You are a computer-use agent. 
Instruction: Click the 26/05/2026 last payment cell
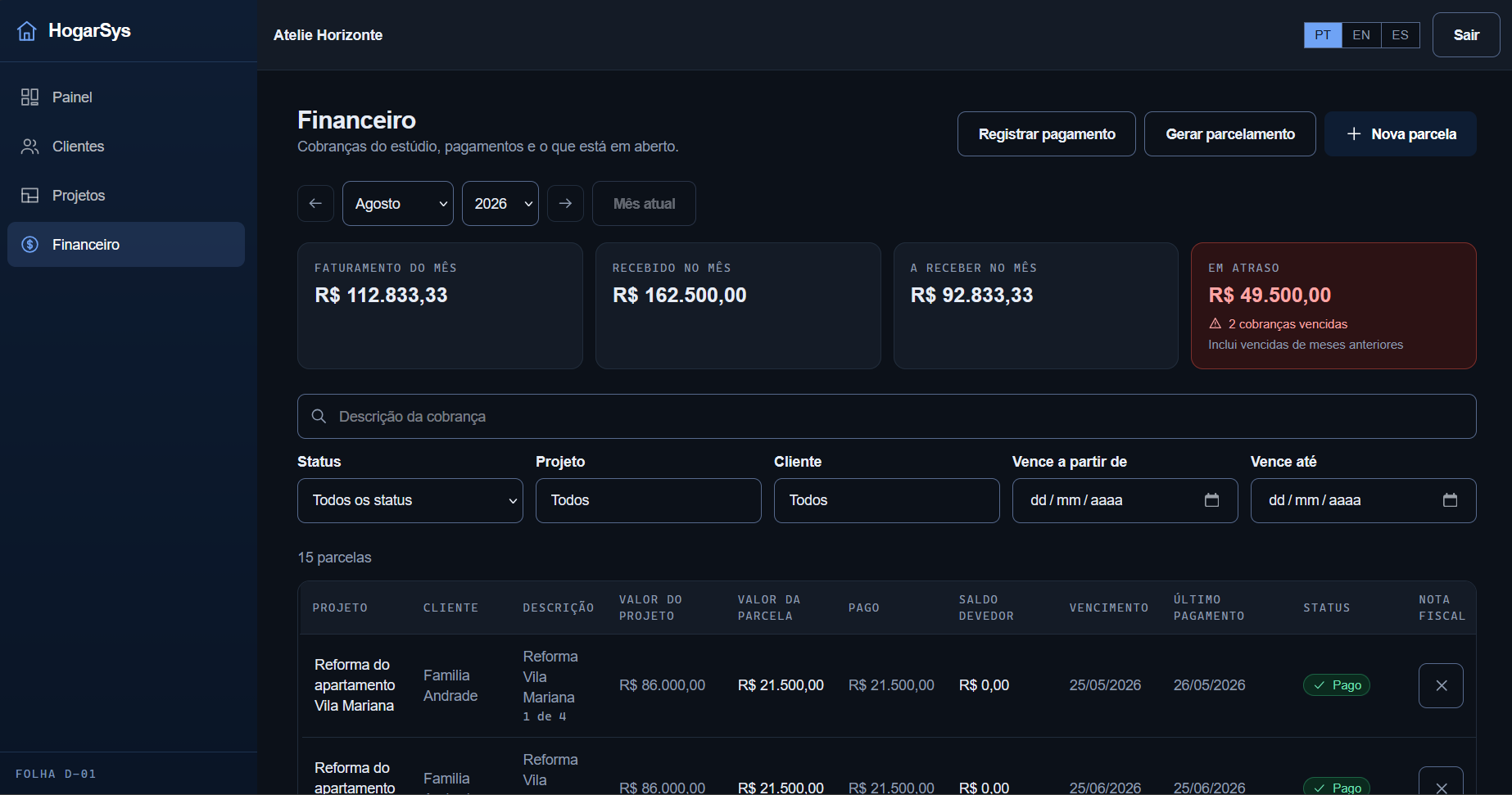pos(1209,685)
